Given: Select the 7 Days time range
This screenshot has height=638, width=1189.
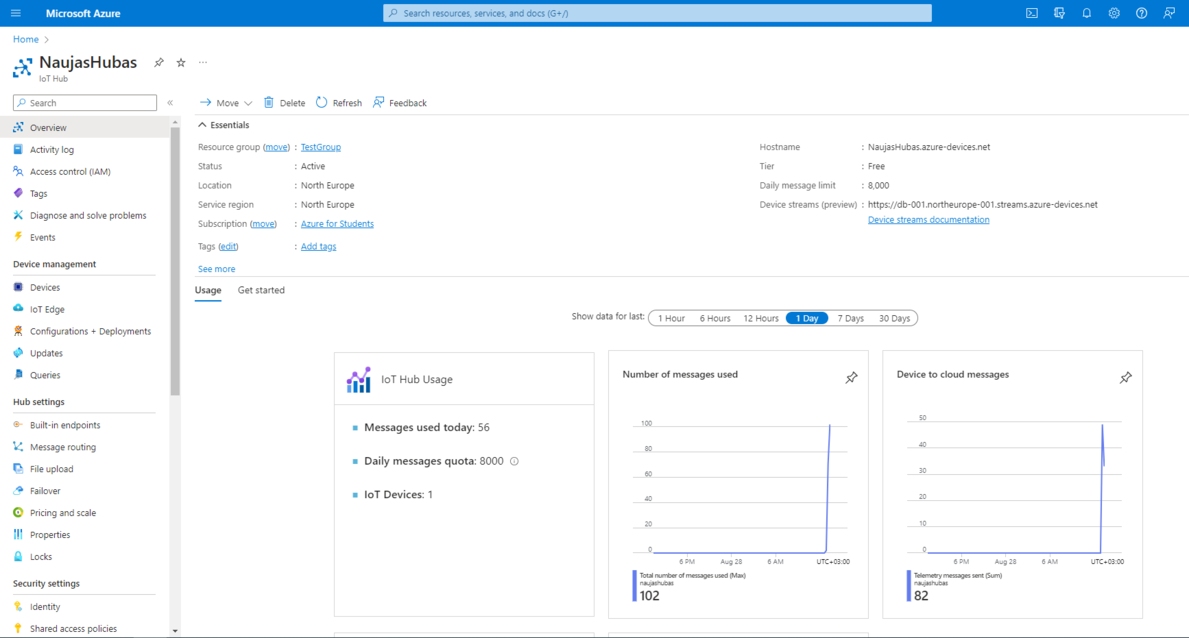Looking at the screenshot, I should [850, 318].
